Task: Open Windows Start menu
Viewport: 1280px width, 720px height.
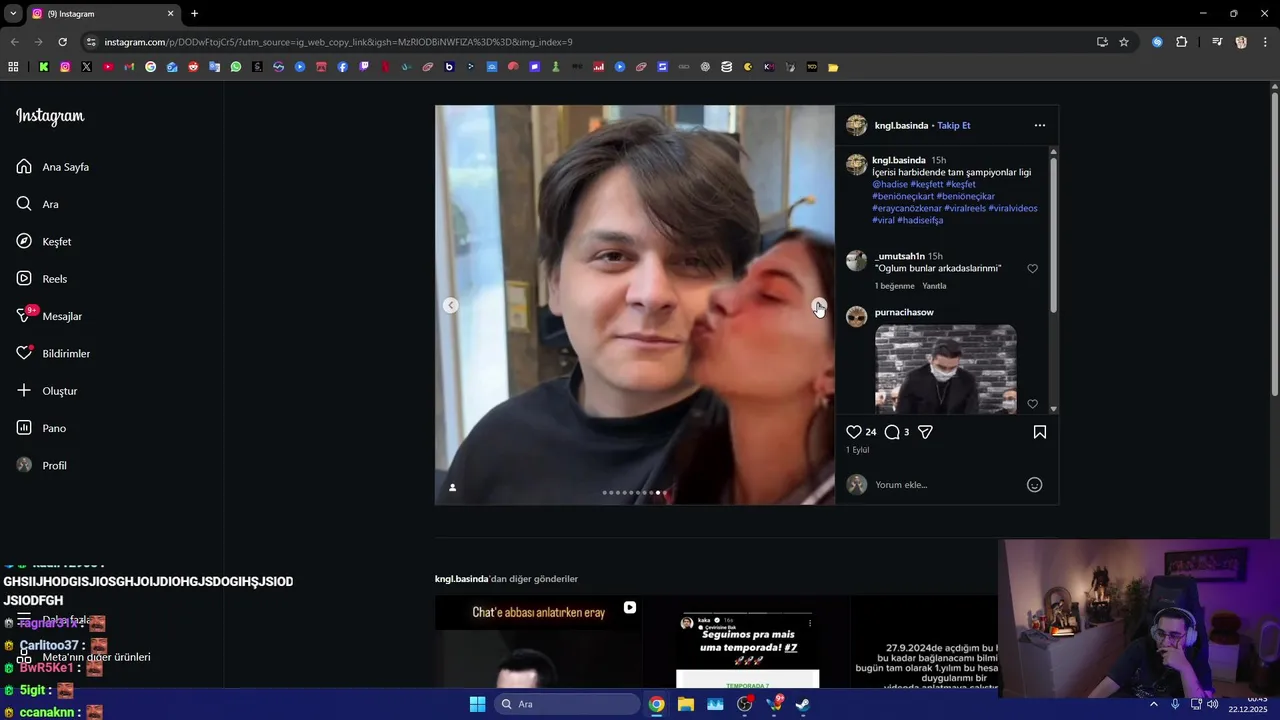Action: (x=477, y=704)
